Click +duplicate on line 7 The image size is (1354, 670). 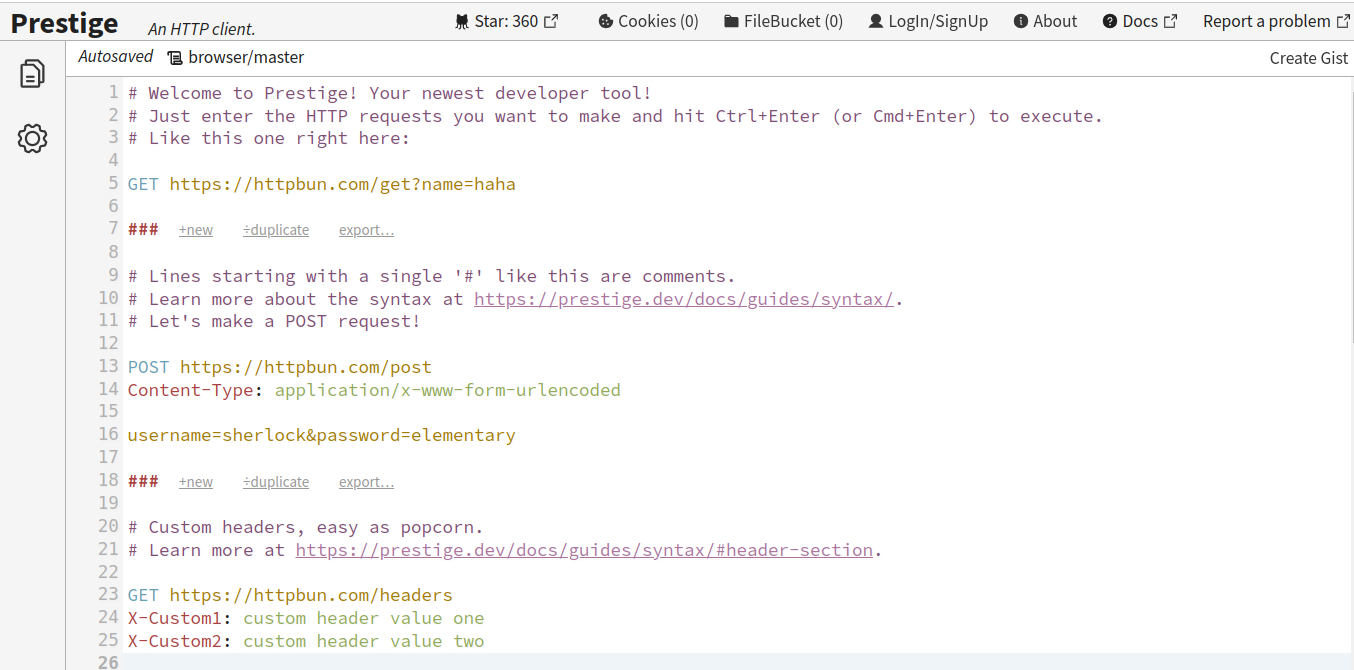[276, 230]
